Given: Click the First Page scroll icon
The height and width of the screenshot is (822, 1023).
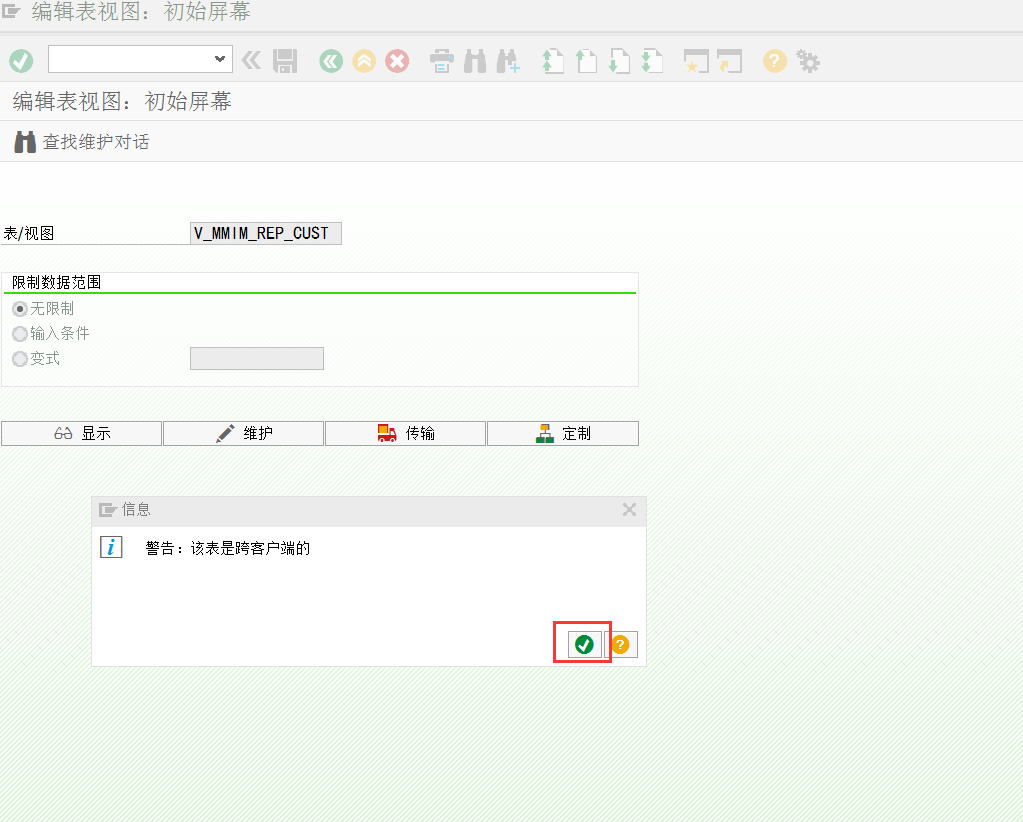Looking at the screenshot, I should point(552,61).
